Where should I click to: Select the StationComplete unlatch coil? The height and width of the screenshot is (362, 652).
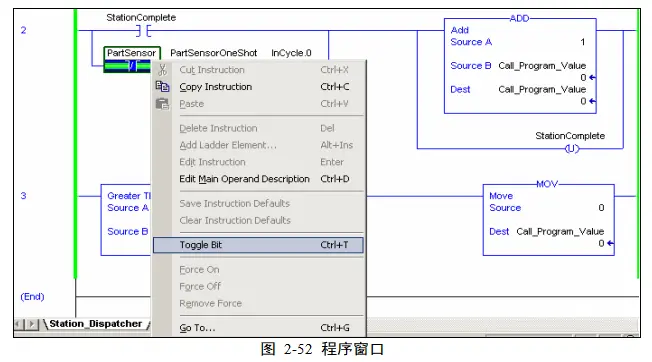click(572, 149)
